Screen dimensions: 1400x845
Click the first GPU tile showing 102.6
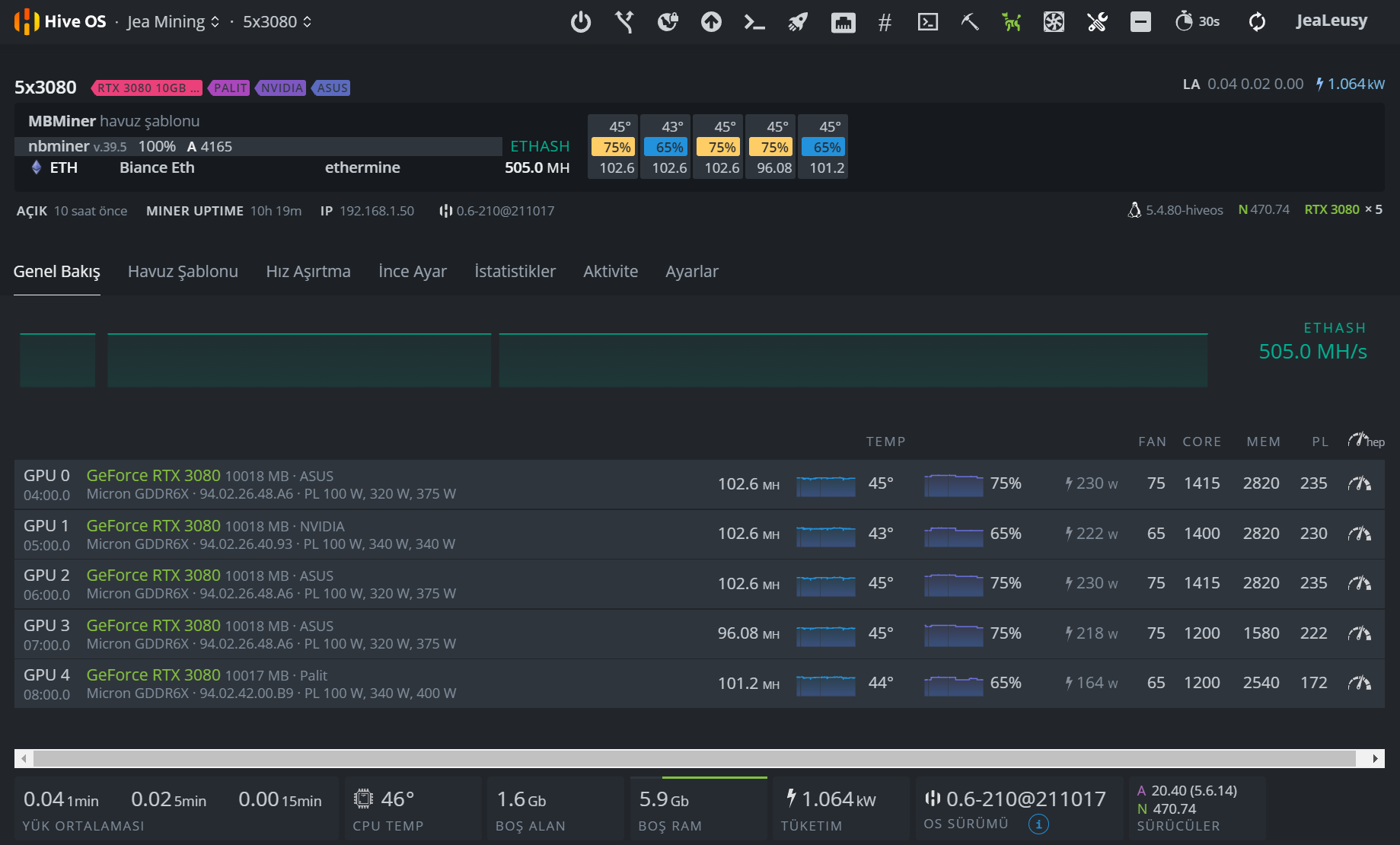614,147
